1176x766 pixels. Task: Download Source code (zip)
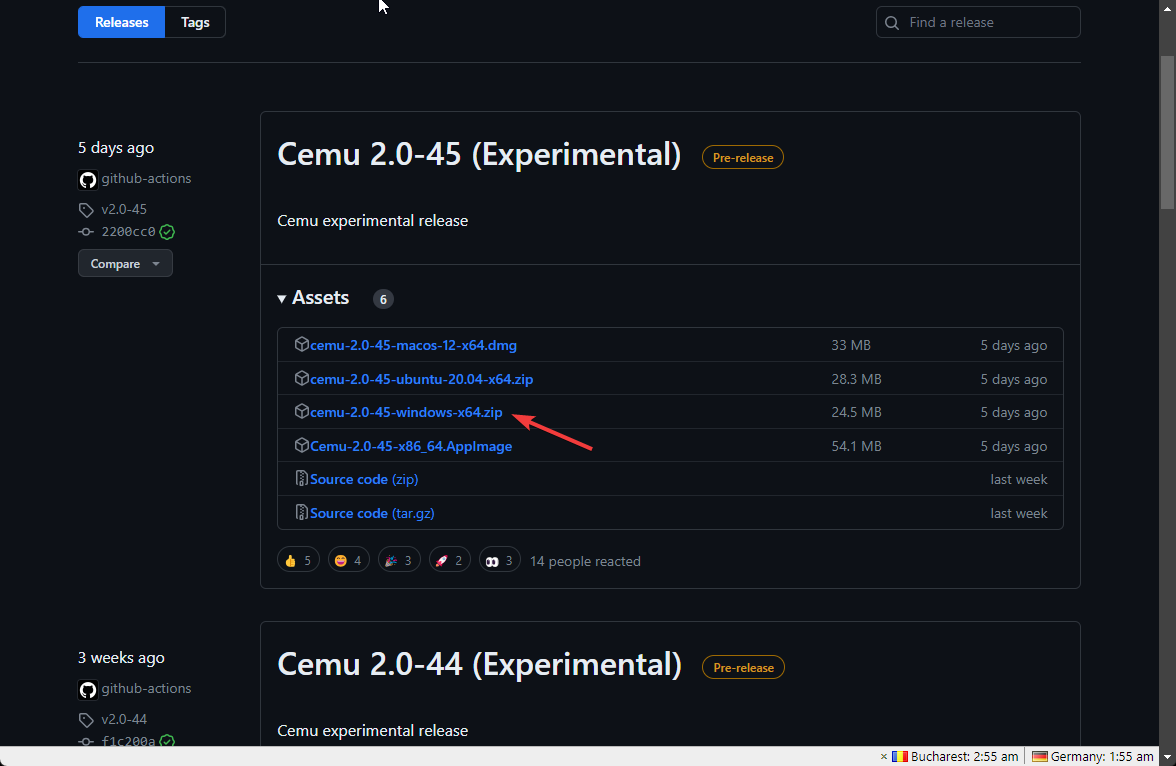click(x=364, y=479)
